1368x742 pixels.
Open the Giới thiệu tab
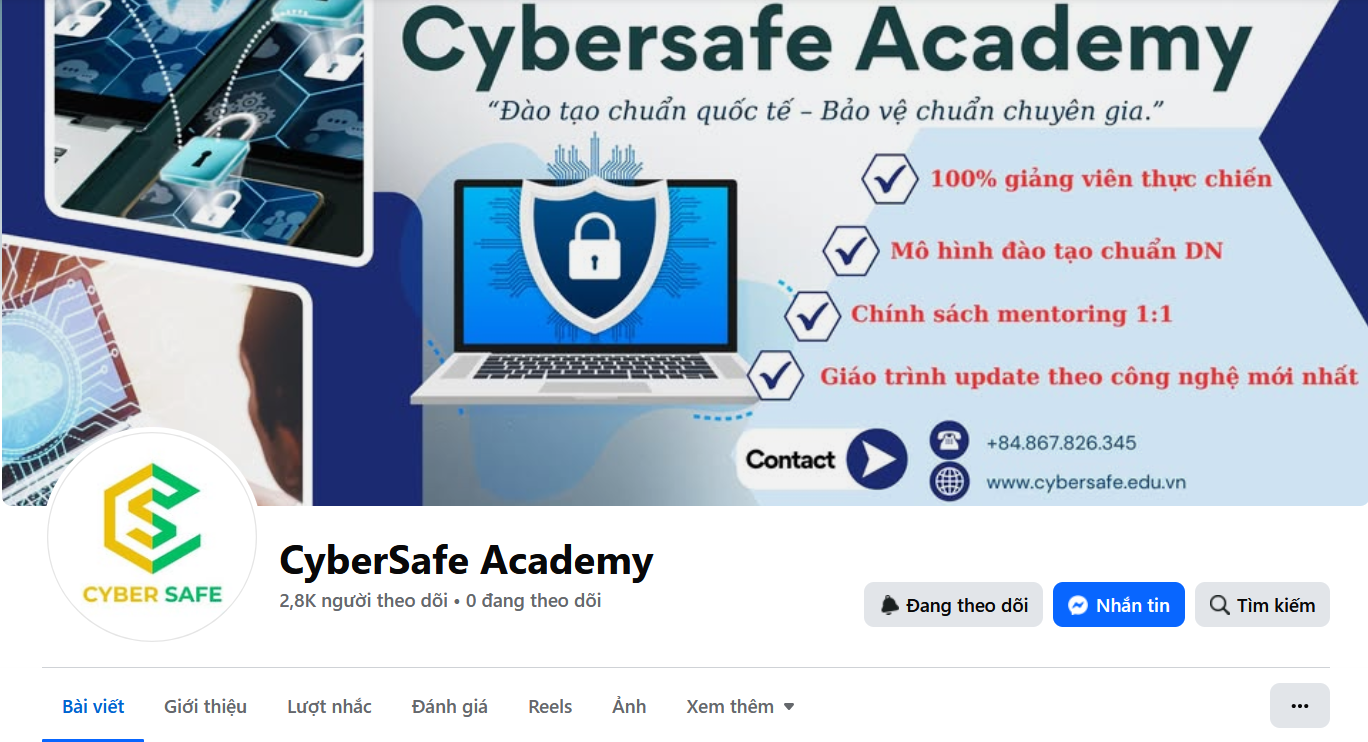coord(205,706)
